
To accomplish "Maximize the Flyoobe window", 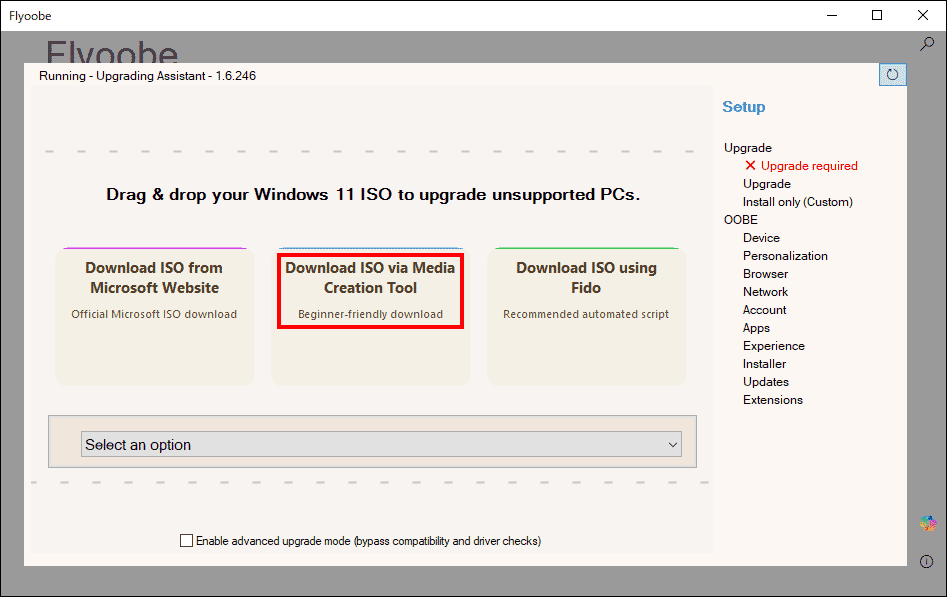I will tap(877, 15).
